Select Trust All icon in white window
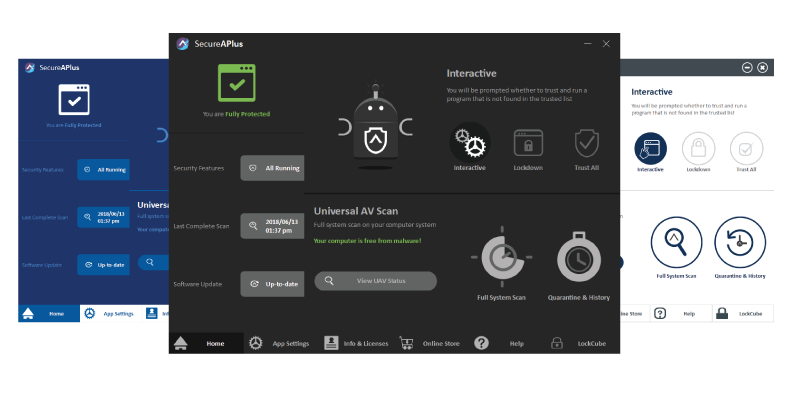 [x=746, y=149]
